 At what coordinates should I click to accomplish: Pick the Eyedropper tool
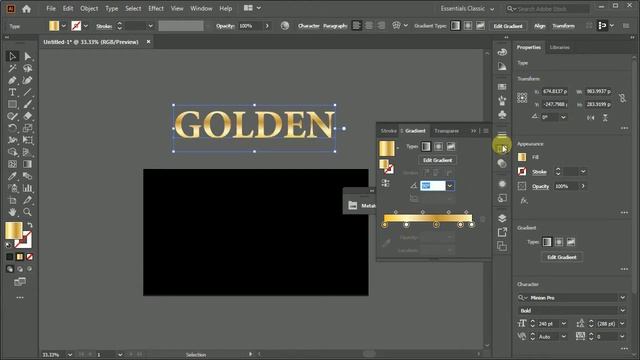pyautogui.click(x=12, y=176)
